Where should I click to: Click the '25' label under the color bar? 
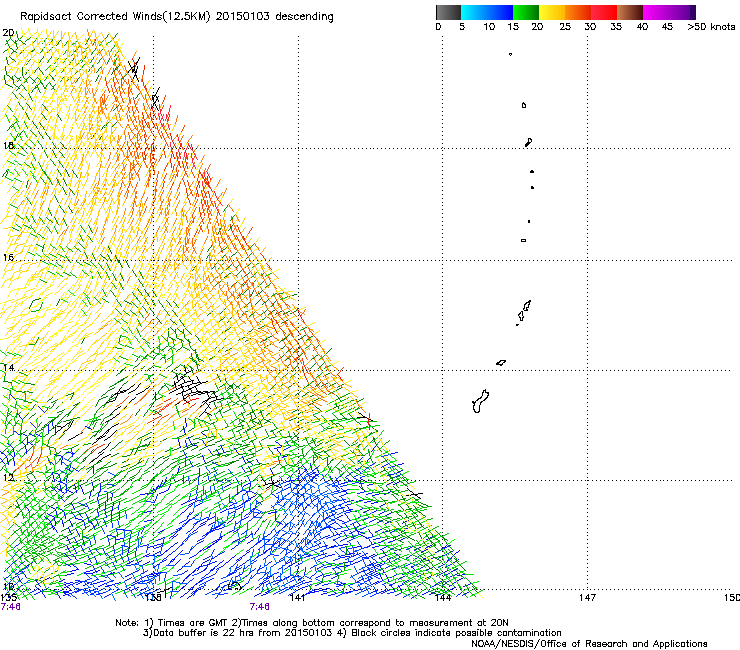click(x=565, y=27)
